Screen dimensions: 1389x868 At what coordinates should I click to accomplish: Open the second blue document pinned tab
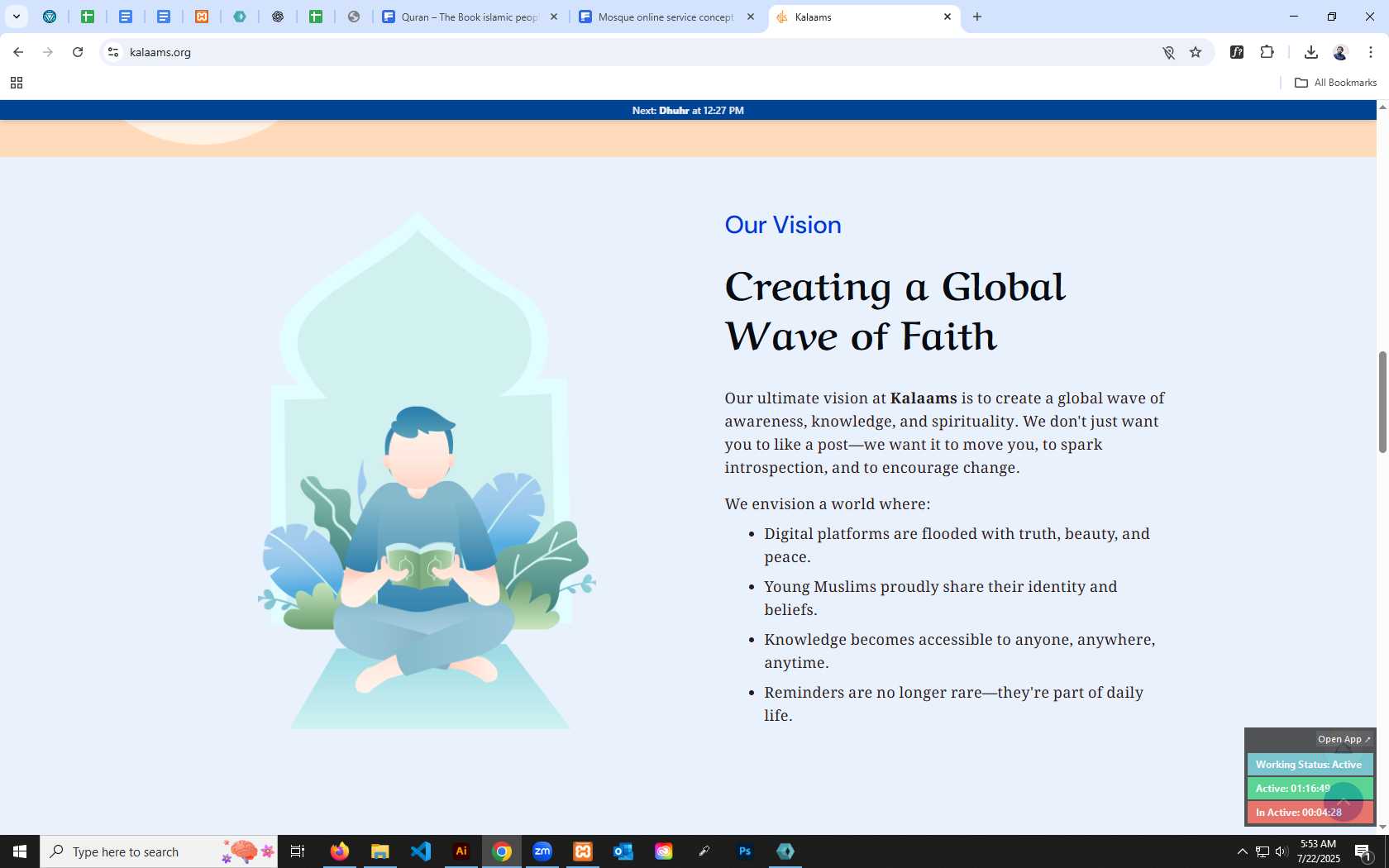[164, 17]
